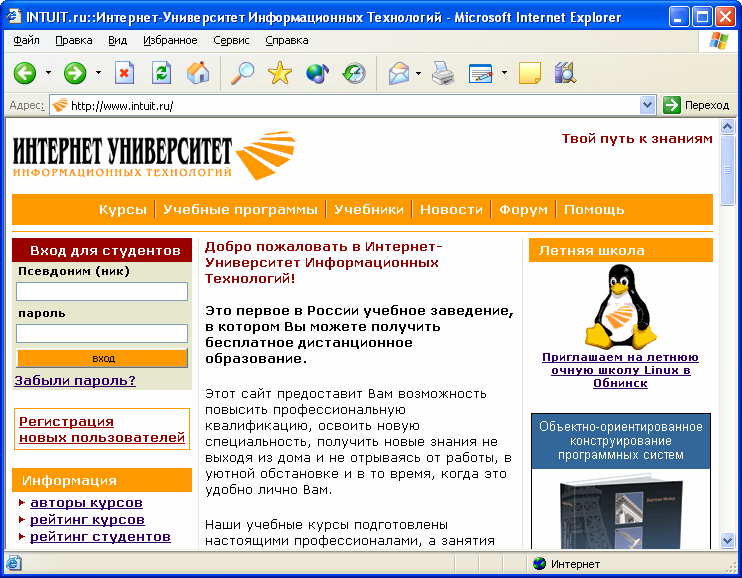Open the Курсы site tab
Screen dimensions: 742x578
pyautogui.click(x=123, y=209)
